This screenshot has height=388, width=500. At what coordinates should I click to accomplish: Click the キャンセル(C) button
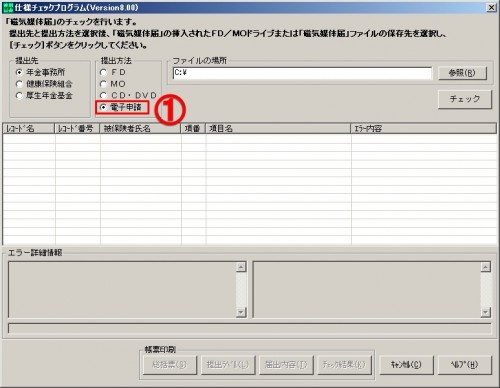point(406,365)
